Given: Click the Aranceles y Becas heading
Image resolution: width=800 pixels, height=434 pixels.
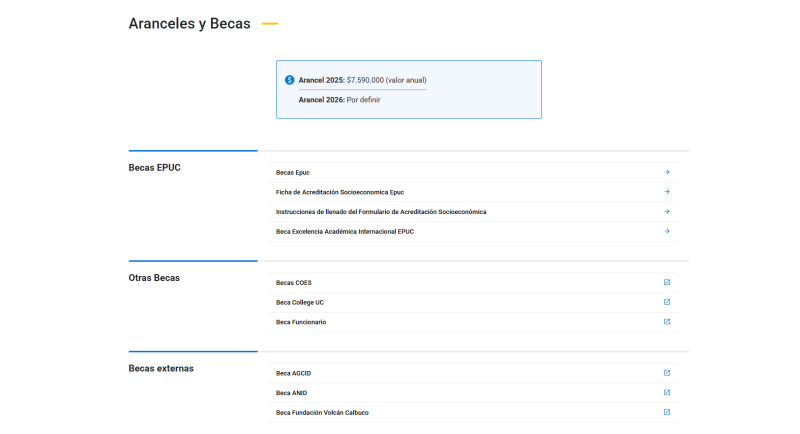Looking at the screenshot, I should [189, 23].
